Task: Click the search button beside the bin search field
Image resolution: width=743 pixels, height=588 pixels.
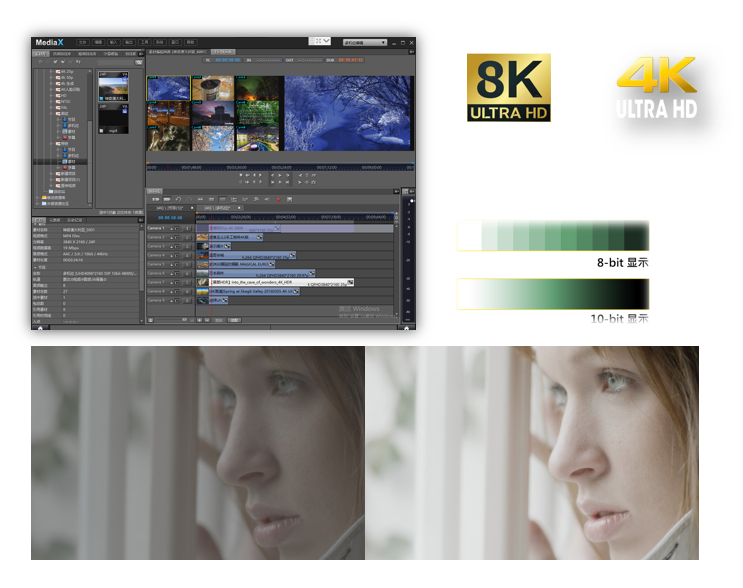Action: click(x=138, y=62)
